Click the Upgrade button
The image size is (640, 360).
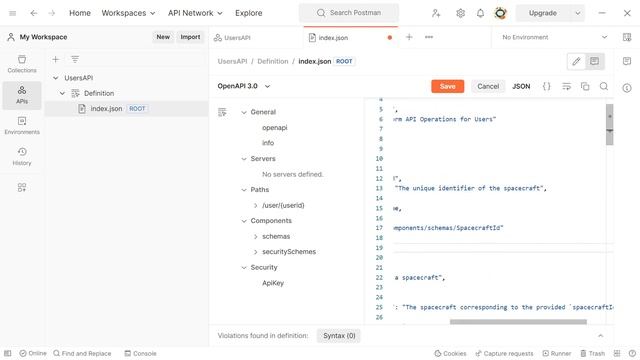coord(542,13)
